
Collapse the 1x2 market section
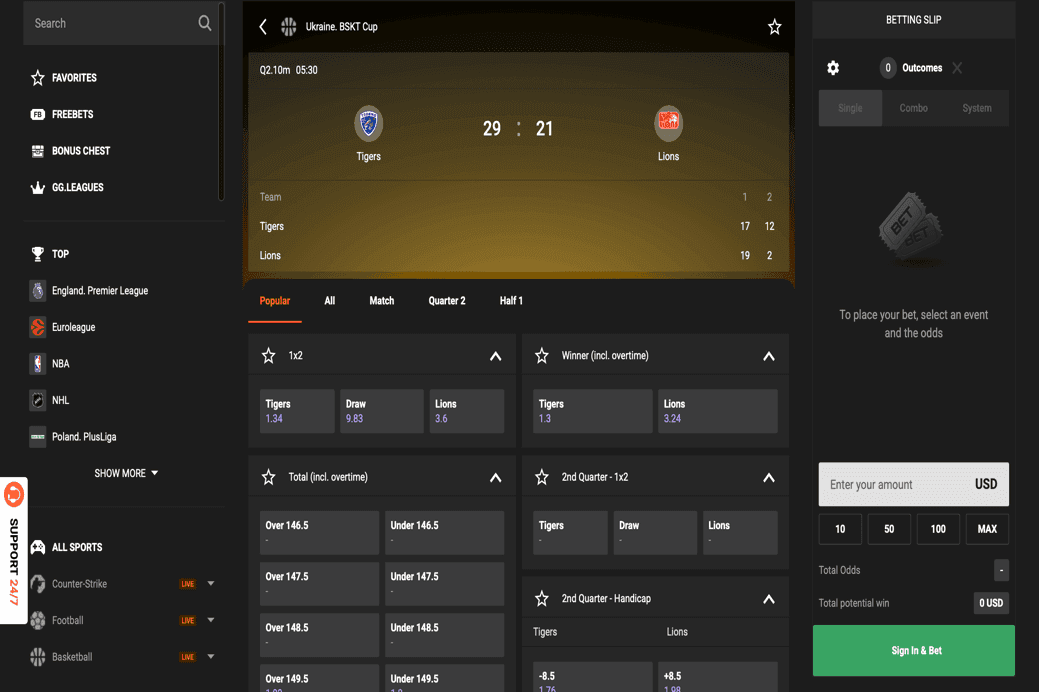495,356
